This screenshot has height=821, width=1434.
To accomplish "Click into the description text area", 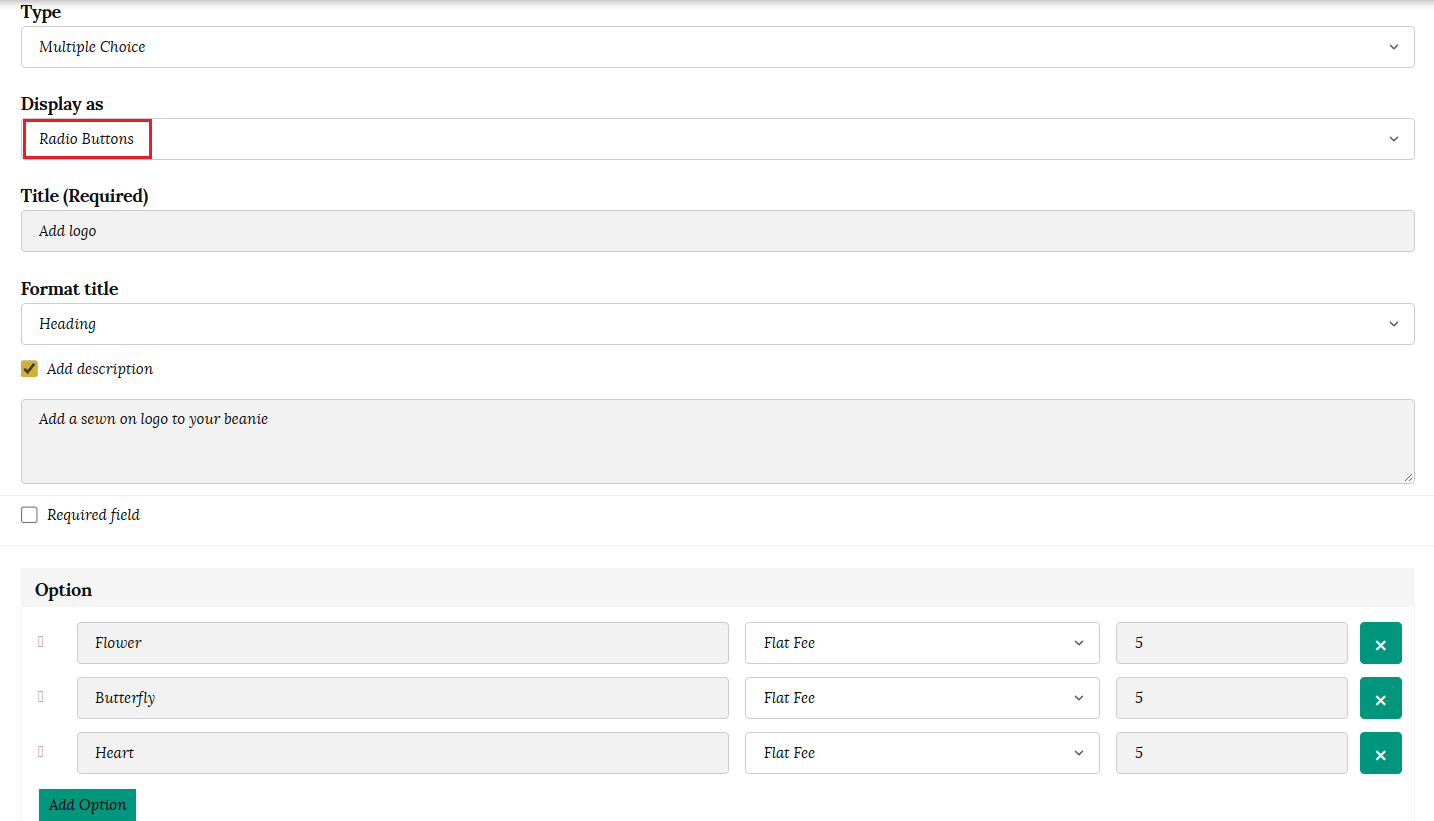I will tap(718, 441).
